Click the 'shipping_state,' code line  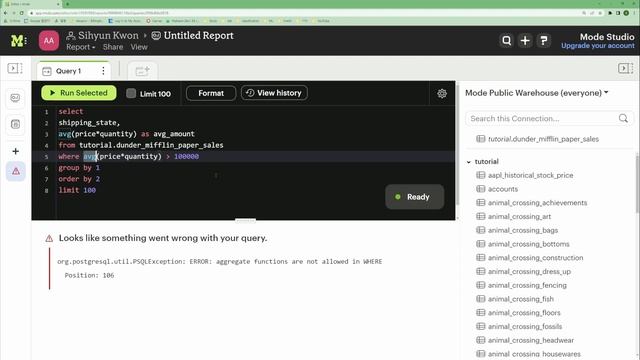click(89, 122)
